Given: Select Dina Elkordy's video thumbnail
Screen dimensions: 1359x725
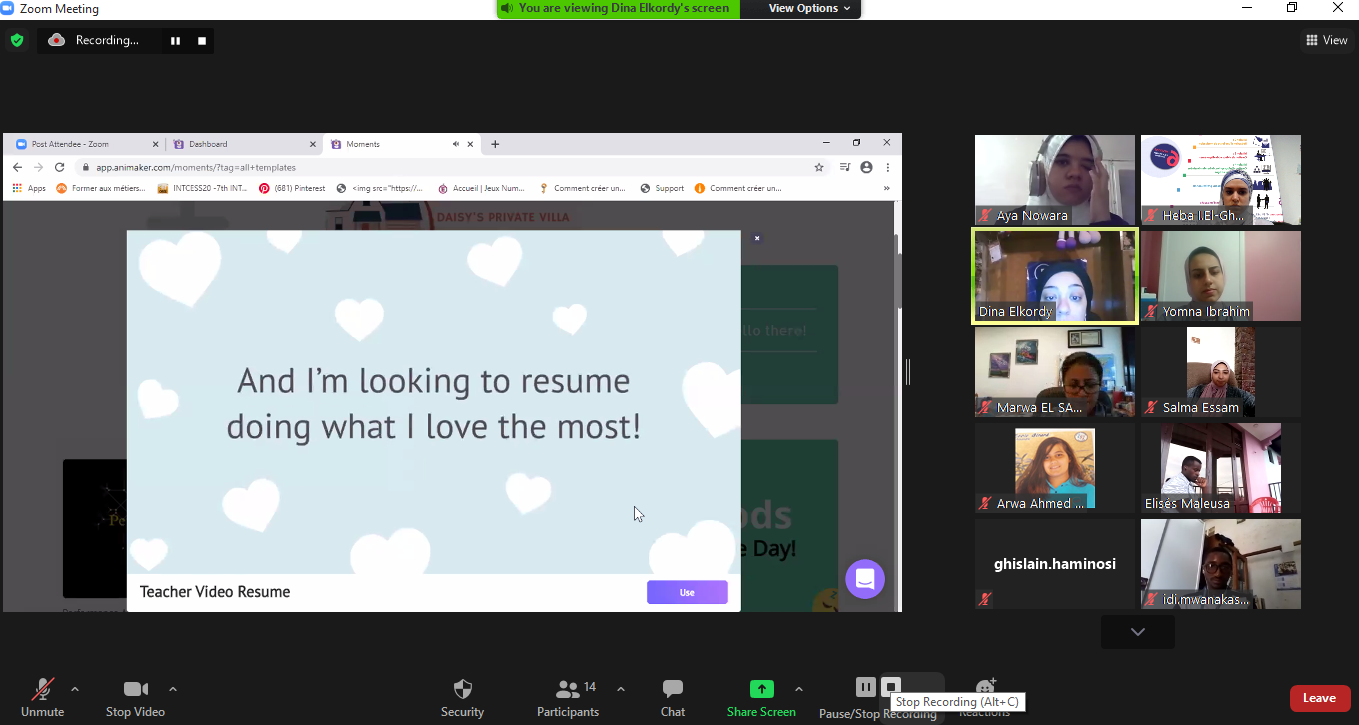Looking at the screenshot, I should (x=1055, y=276).
